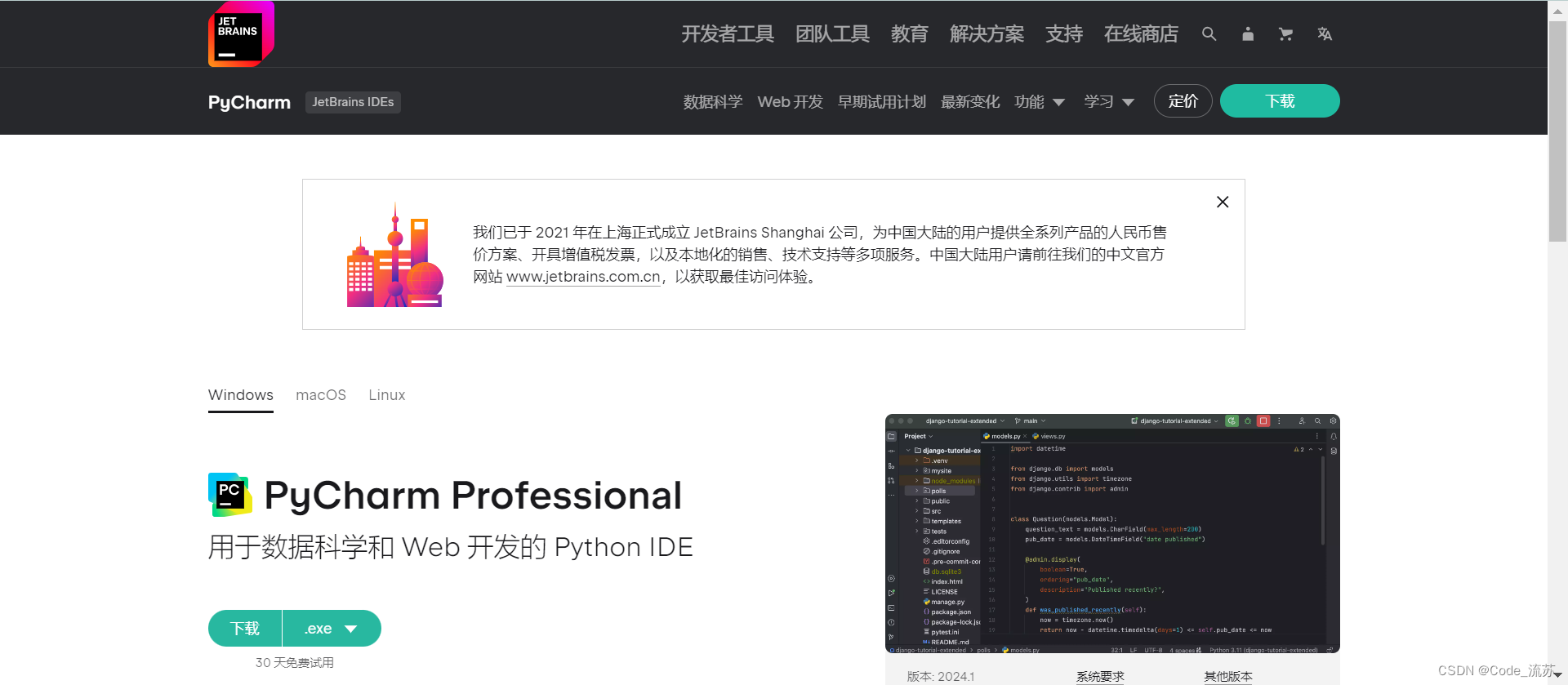Viewport: 1568px width, 685px height.
Task: Open the 教育 menu
Action: (x=909, y=34)
